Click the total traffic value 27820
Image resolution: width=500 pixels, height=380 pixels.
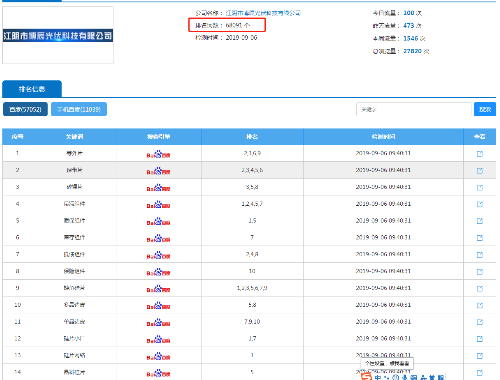(413, 51)
